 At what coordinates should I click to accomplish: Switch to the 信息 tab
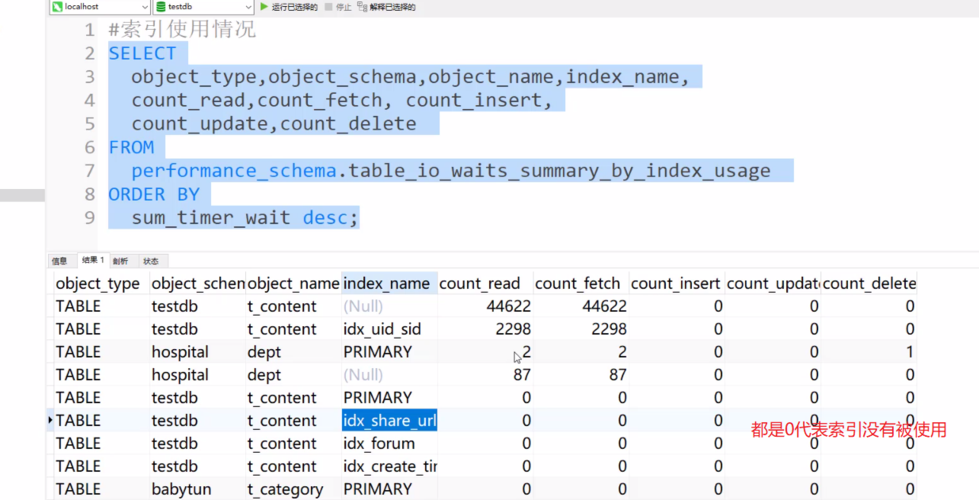click(x=59, y=261)
